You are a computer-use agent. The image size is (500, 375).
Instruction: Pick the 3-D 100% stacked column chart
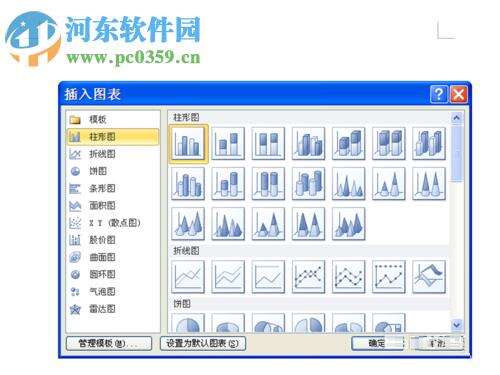pos(389,143)
